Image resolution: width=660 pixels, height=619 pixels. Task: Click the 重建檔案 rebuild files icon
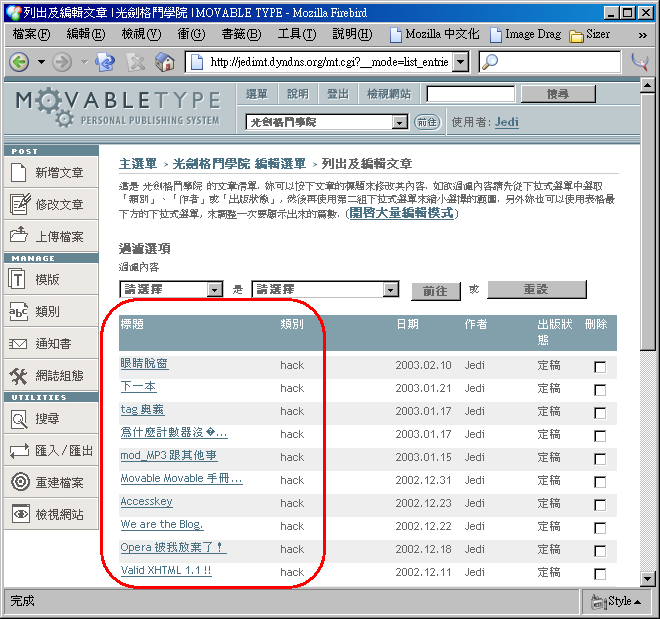(20, 482)
